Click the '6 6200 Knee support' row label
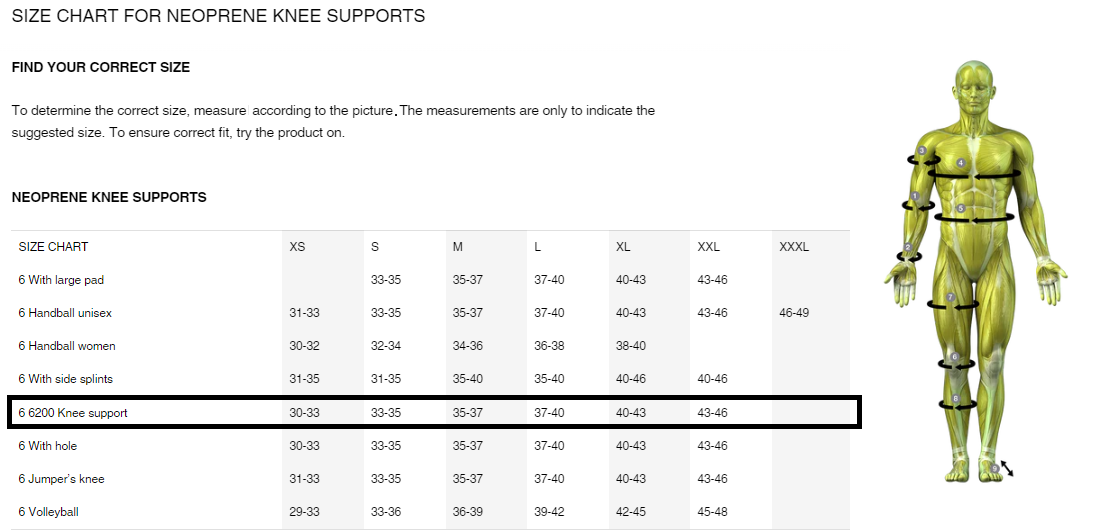Viewport: 1093px width, 531px height. pos(73,413)
